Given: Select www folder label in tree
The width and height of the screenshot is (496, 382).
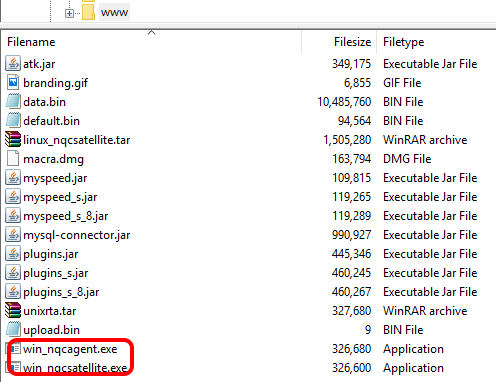Looking at the screenshot, I should pyautogui.click(x=114, y=12).
